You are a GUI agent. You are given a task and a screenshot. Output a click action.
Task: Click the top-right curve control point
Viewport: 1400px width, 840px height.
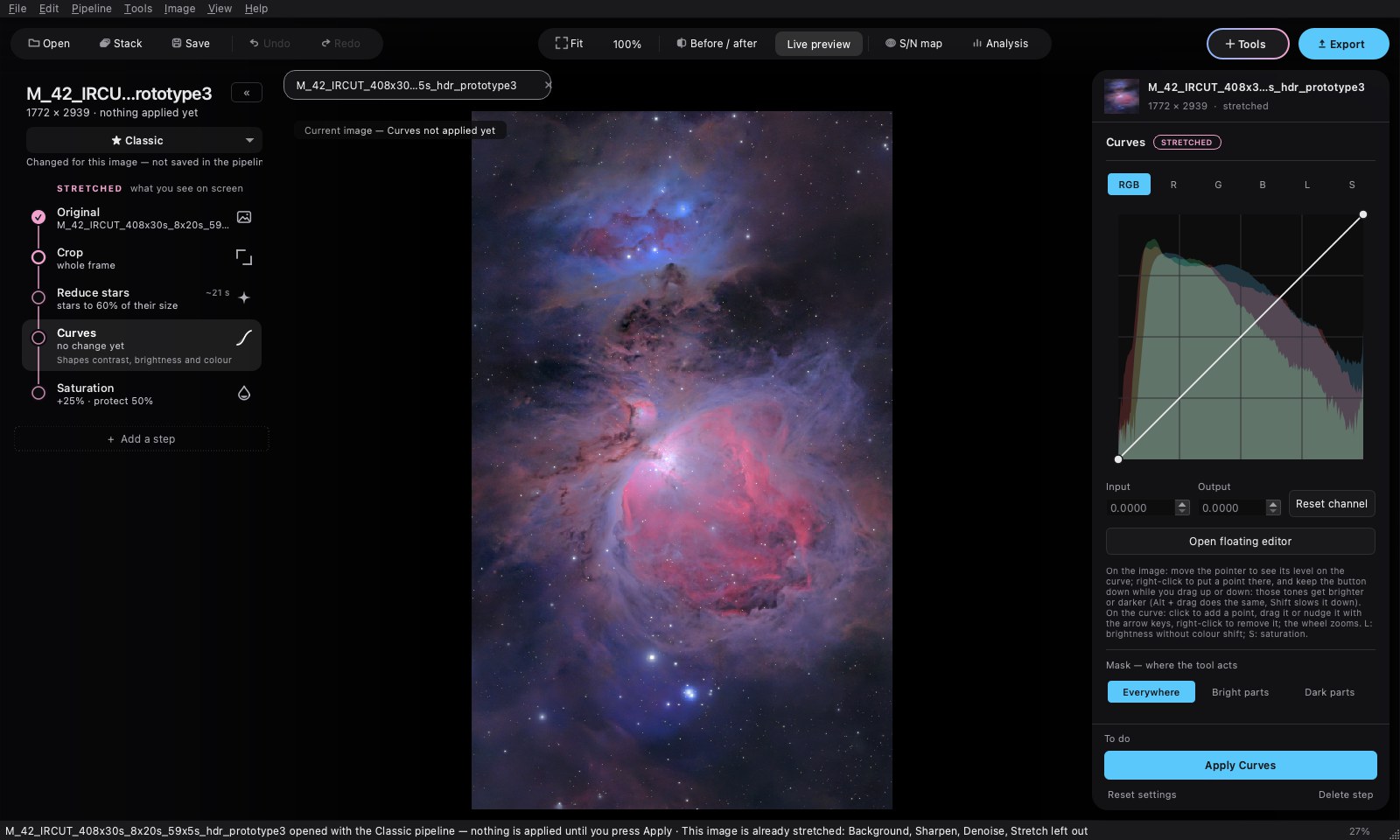pyautogui.click(x=1363, y=214)
